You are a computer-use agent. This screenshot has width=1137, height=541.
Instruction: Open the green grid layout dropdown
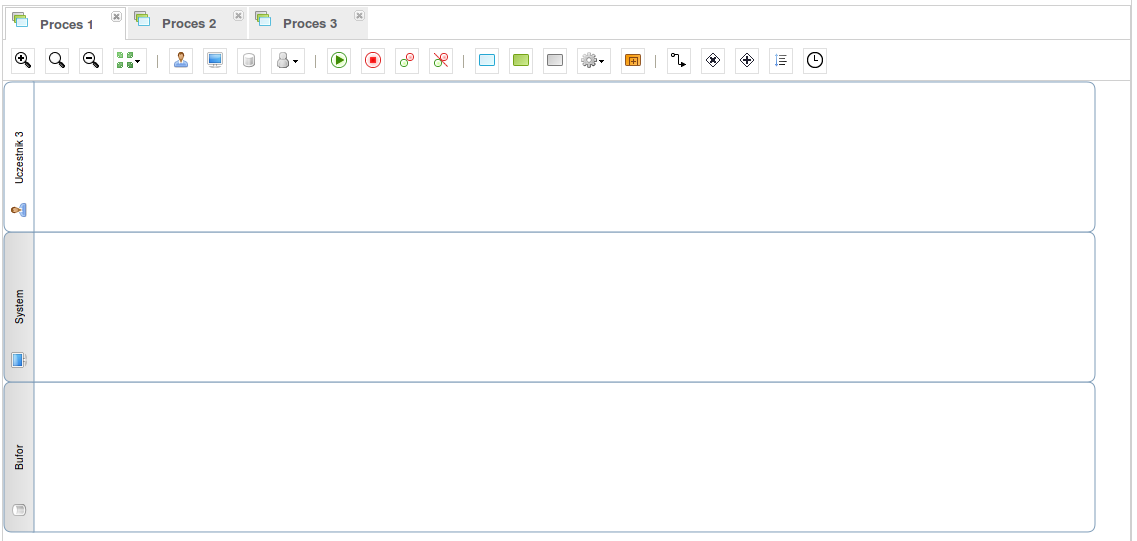pos(129,61)
